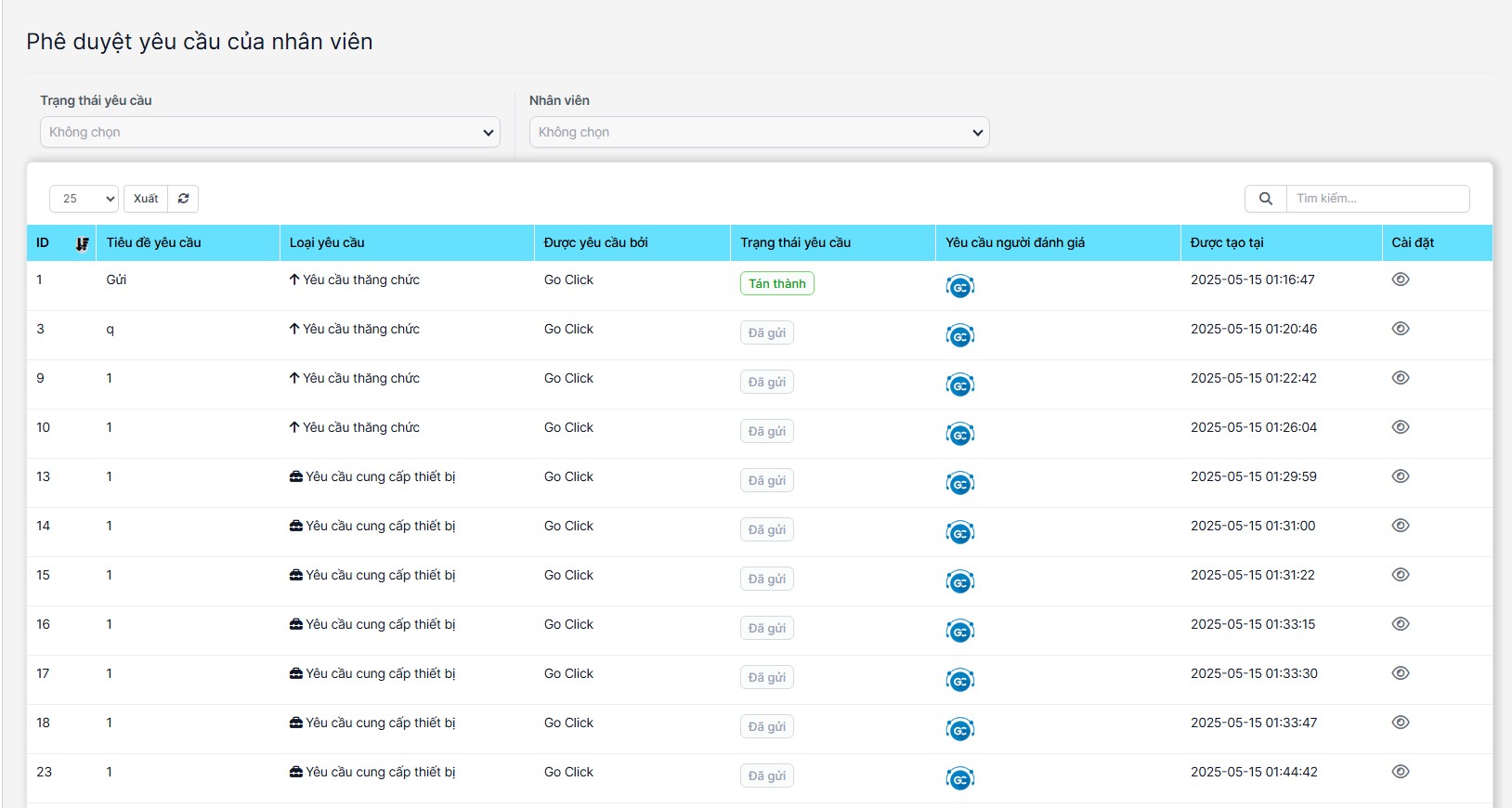Image resolution: width=1512 pixels, height=808 pixels.
Task: View request ID 17 via eye icon
Action: click(x=1401, y=673)
